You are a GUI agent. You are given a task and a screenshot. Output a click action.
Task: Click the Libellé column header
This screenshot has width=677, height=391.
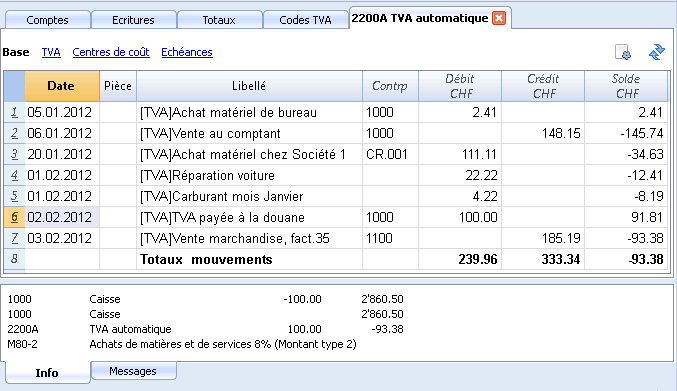pyautogui.click(x=249, y=86)
